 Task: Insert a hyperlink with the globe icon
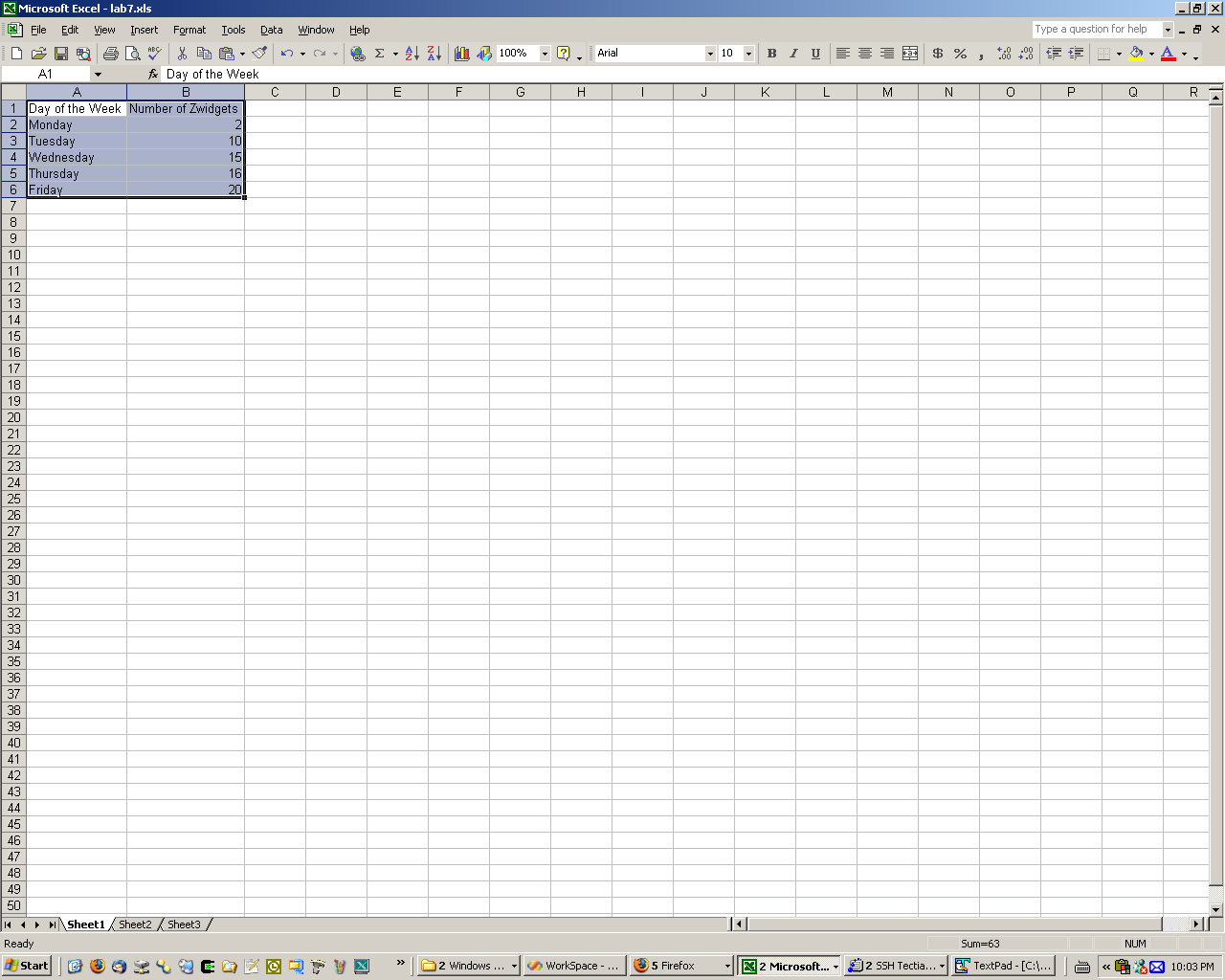click(358, 54)
